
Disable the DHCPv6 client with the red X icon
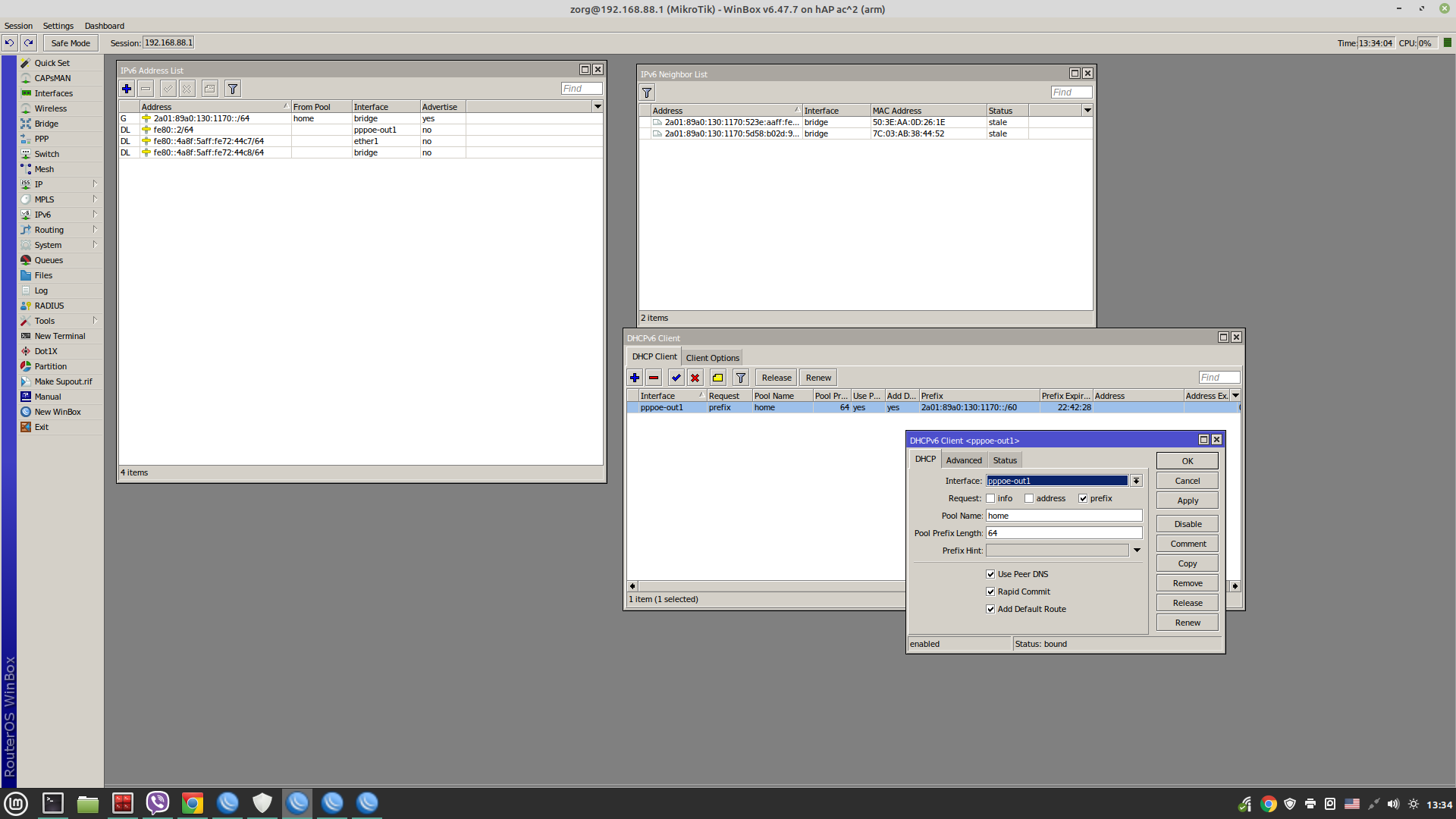pyautogui.click(x=695, y=378)
